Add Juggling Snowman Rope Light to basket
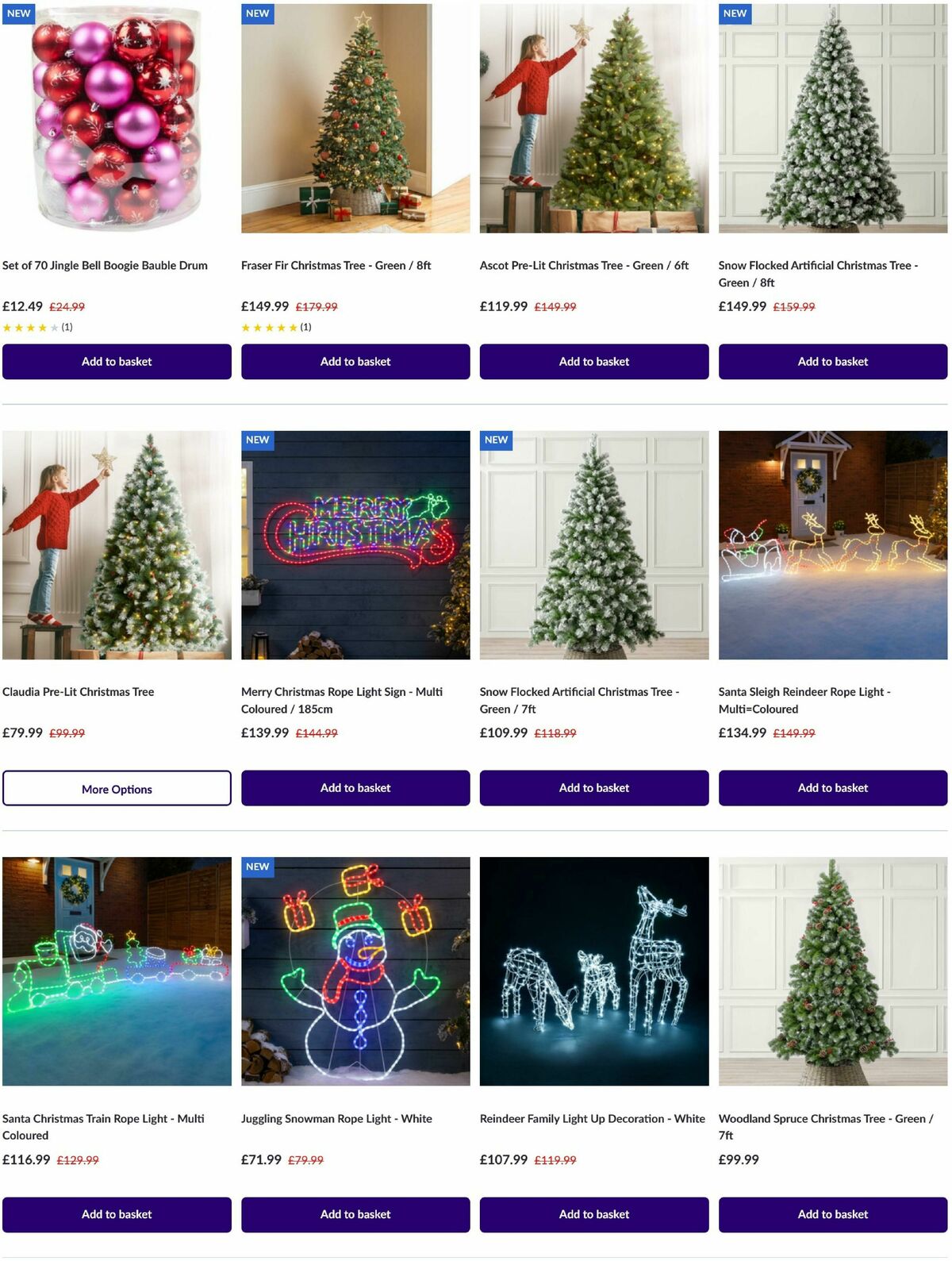This screenshot has width=952, height=1261. click(x=355, y=1214)
